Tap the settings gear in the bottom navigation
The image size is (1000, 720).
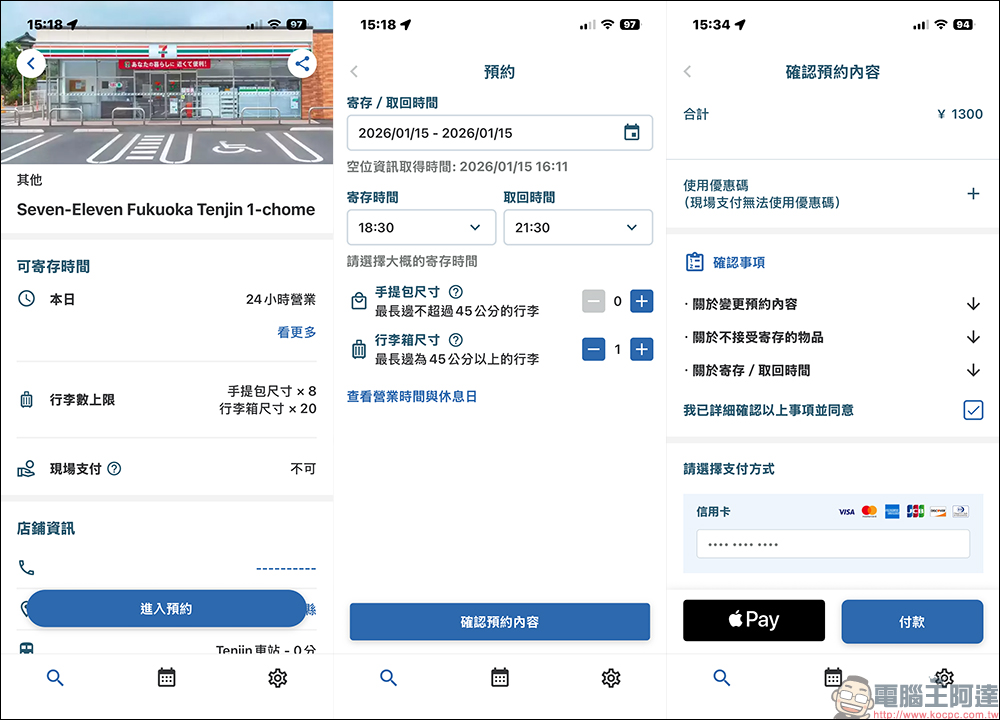click(277, 677)
